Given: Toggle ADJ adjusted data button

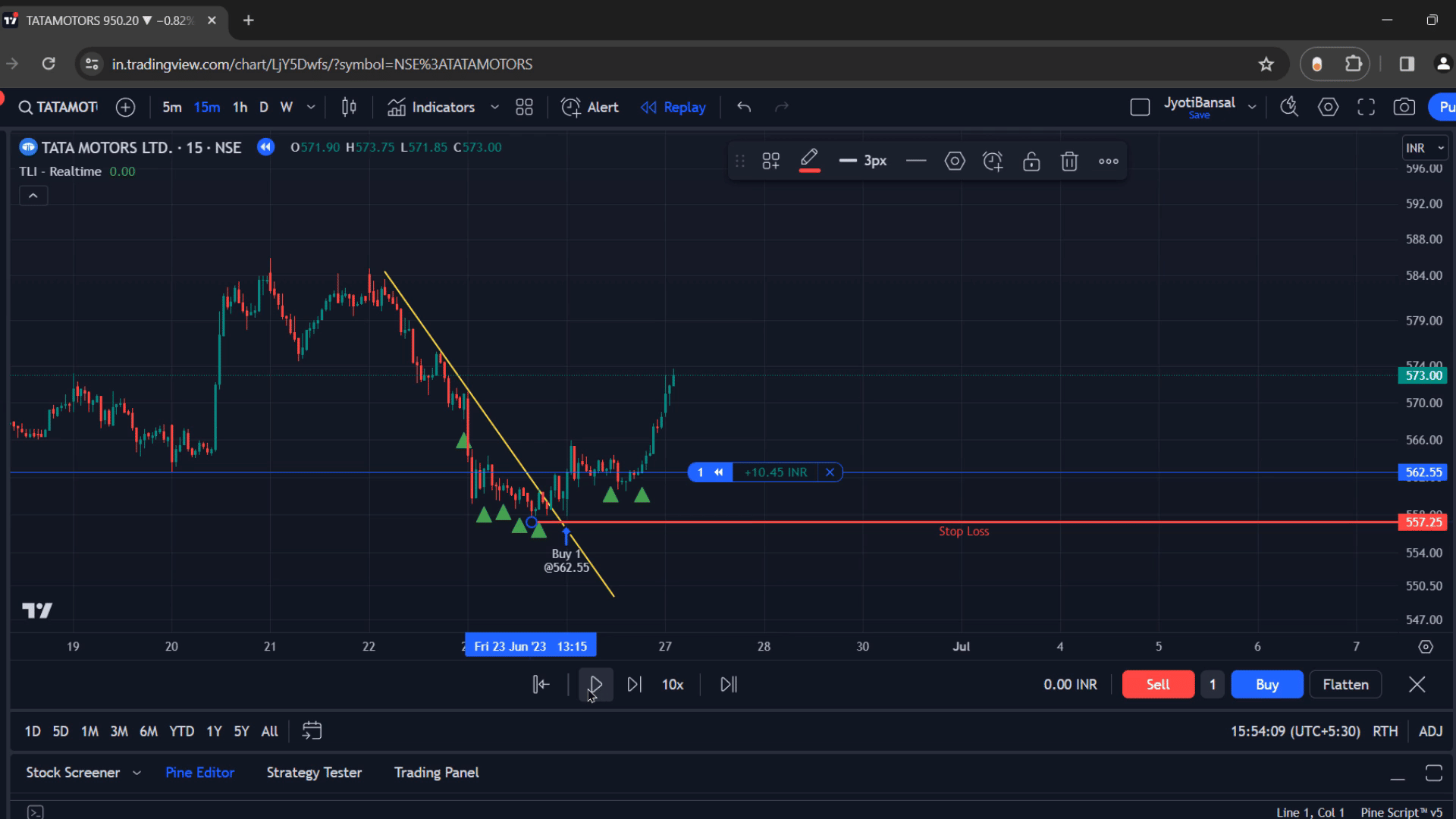Looking at the screenshot, I should coord(1430,731).
